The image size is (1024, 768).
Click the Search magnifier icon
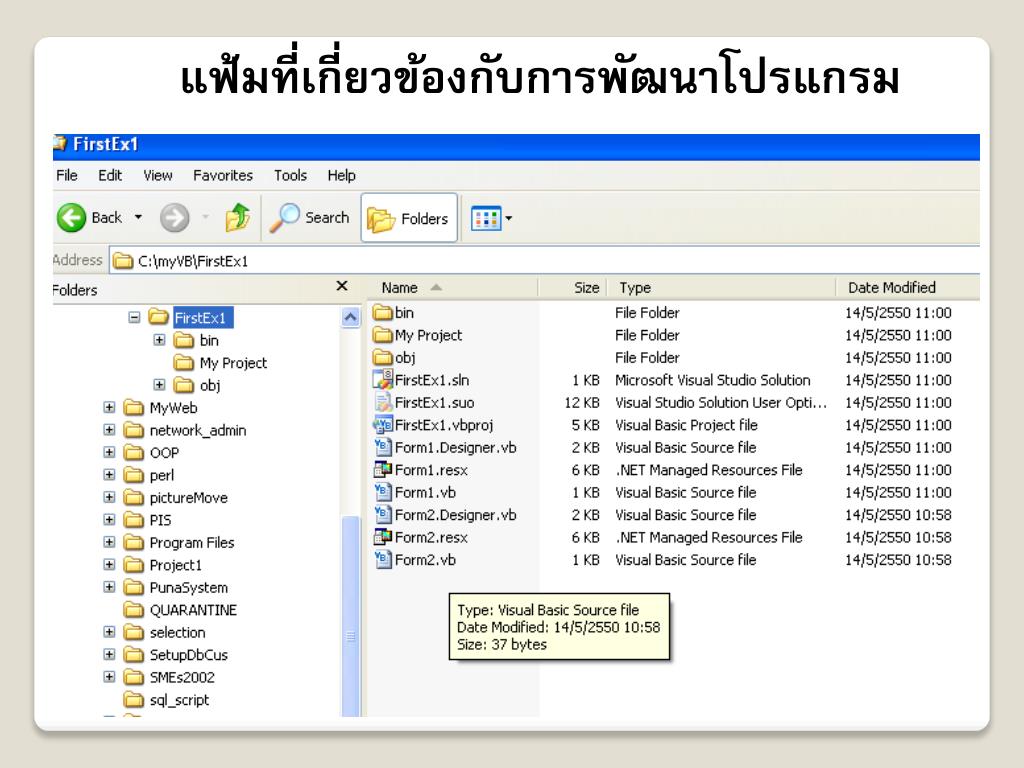tap(285, 217)
